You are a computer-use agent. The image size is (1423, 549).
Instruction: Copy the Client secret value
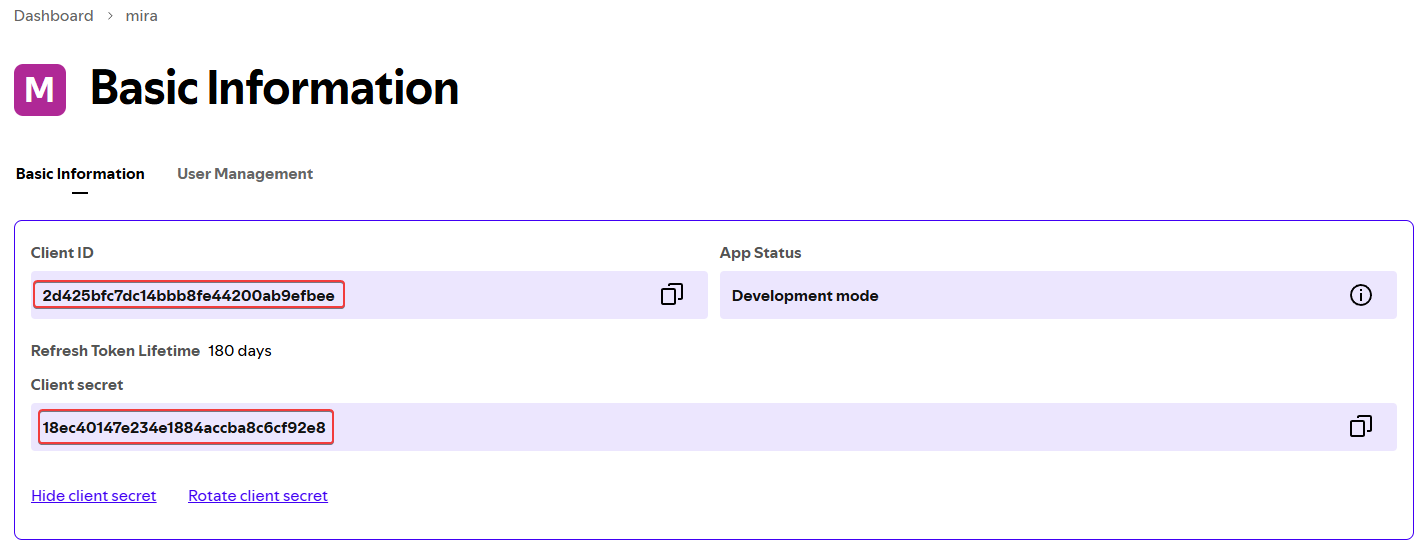pos(1361,426)
